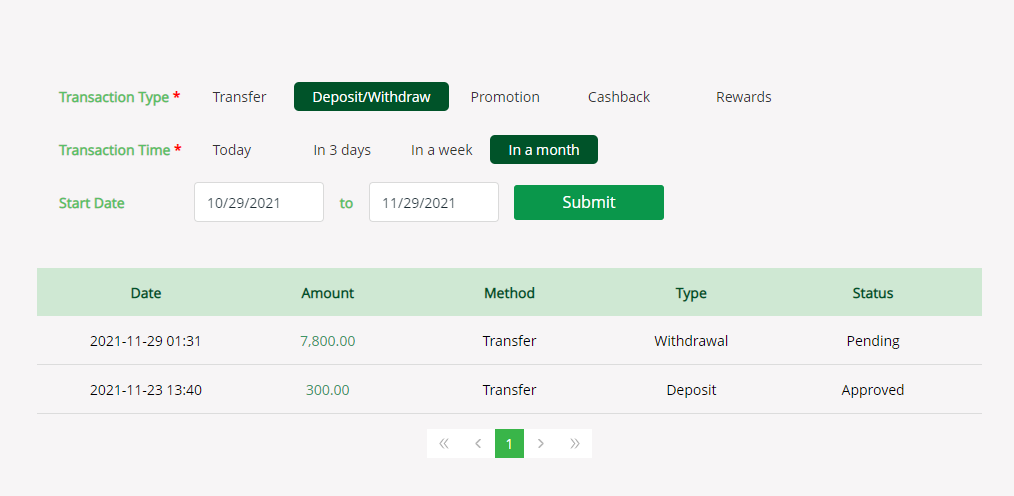This screenshot has width=1014, height=496.
Task: Jump to the last results page
Action: (575, 443)
